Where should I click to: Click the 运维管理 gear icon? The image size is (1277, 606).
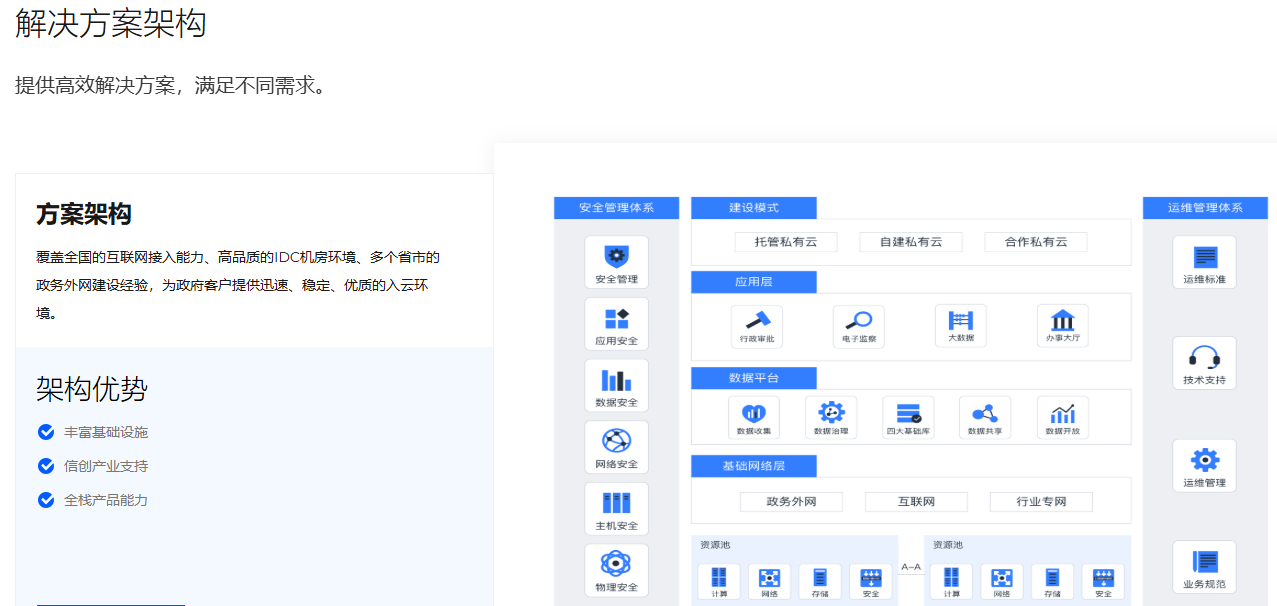[1204, 460]
